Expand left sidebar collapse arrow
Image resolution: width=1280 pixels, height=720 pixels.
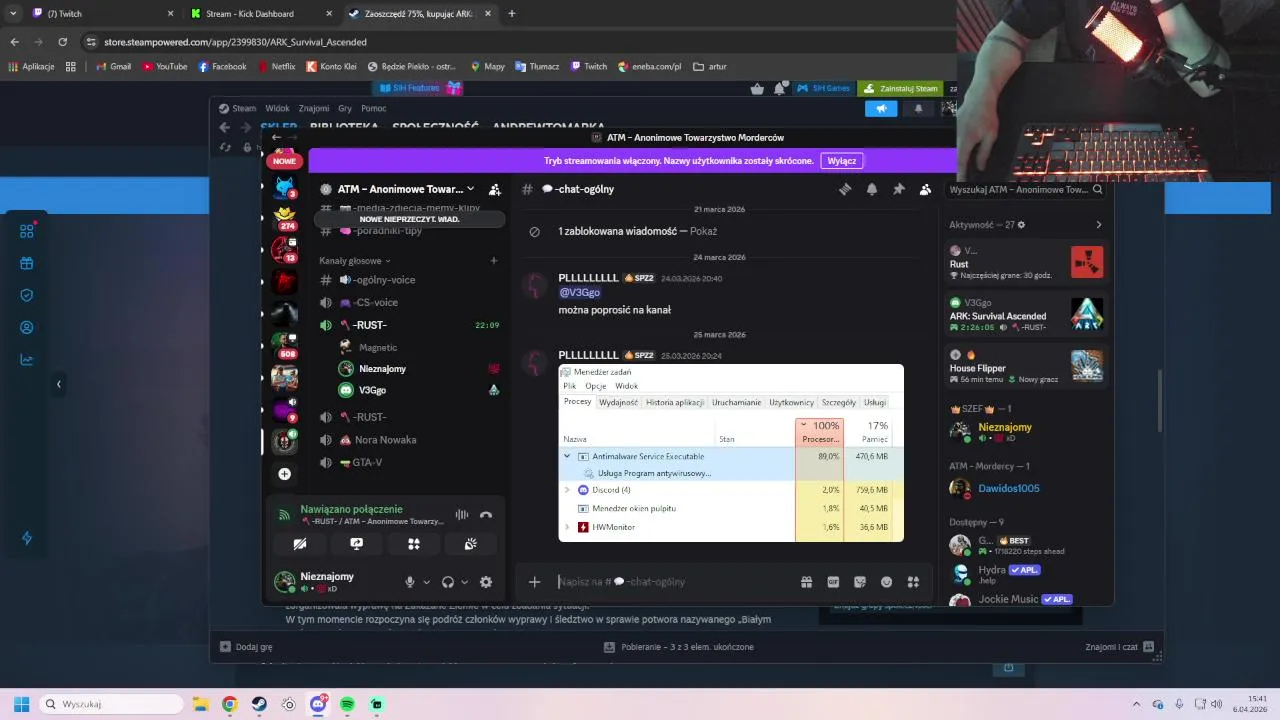click(x=58, y=384)
